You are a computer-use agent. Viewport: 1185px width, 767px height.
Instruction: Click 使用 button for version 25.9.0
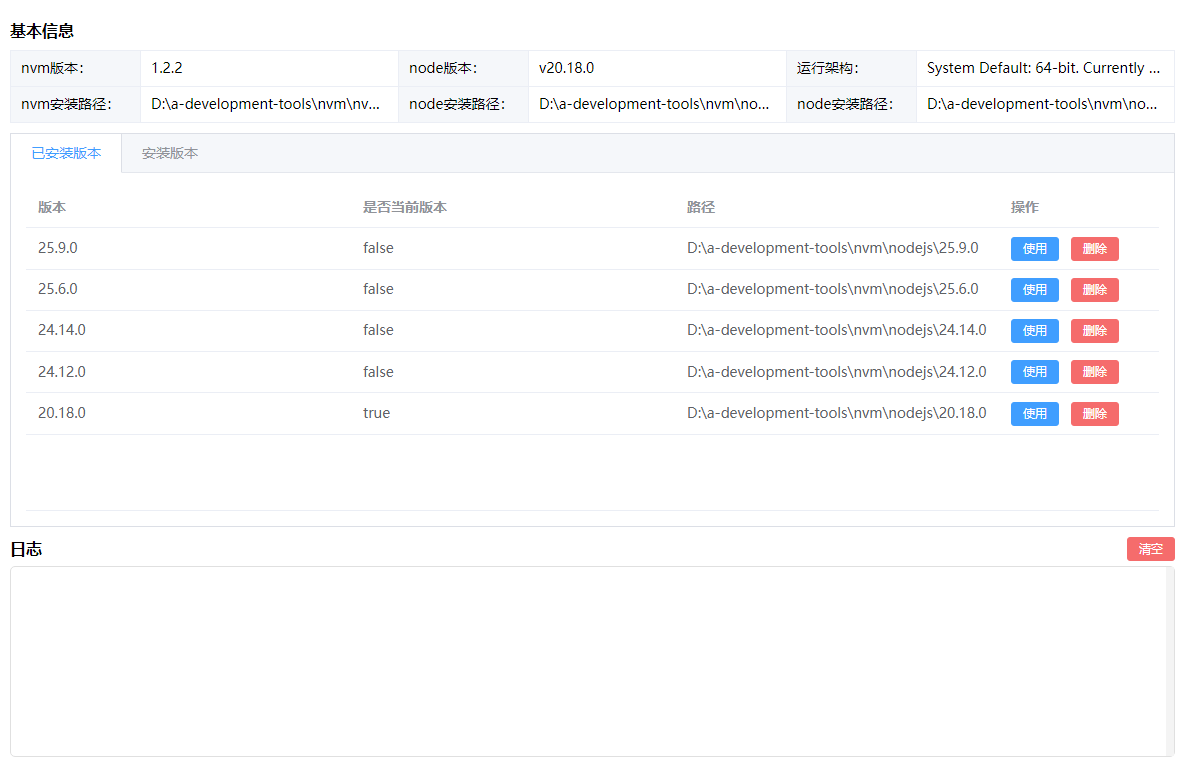[x=1034, y=249]
